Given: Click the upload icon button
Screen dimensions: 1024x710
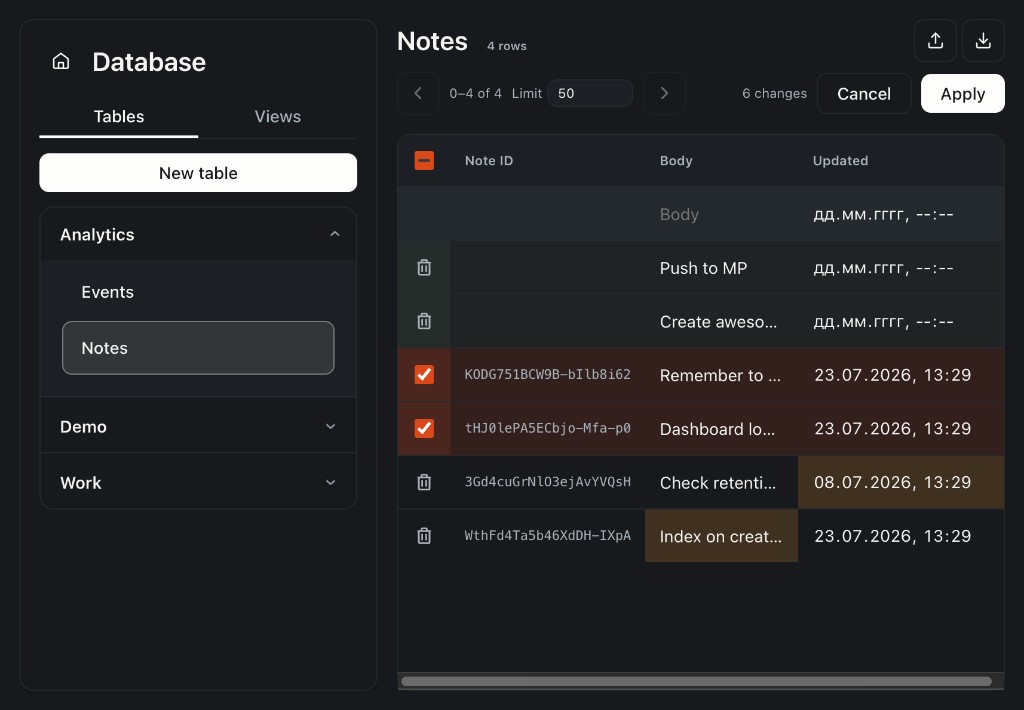Looking at the screenshot, I should [x=935, y=40].
